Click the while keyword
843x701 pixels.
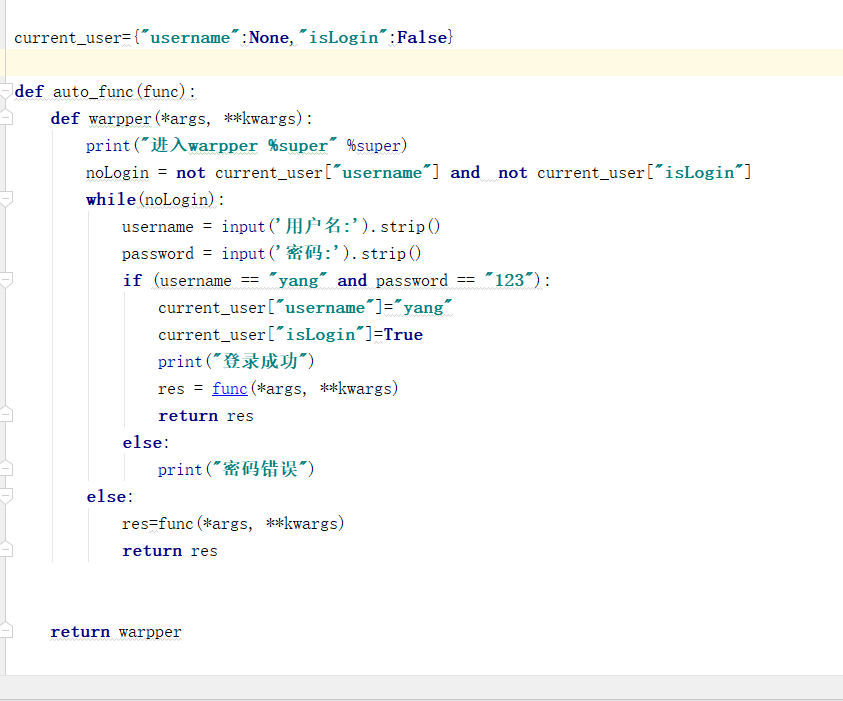111,199
